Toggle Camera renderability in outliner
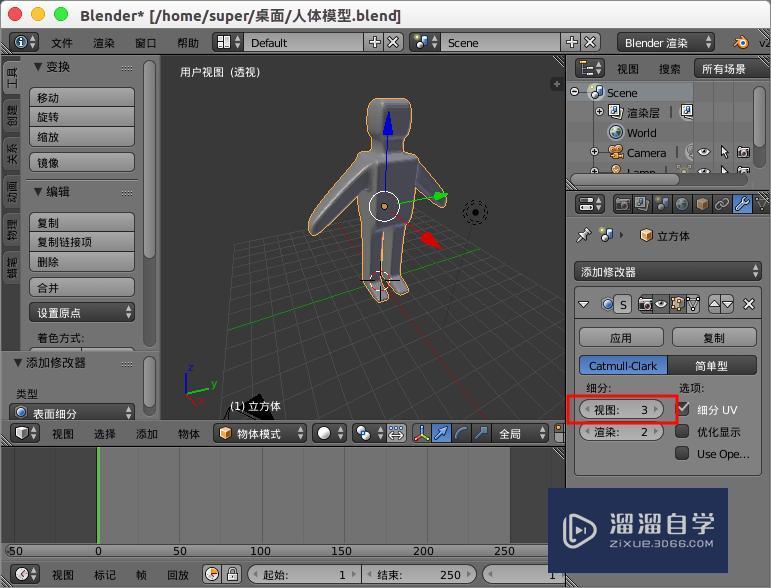The height and width of the screenshot is (588, 771). (743, 152)
